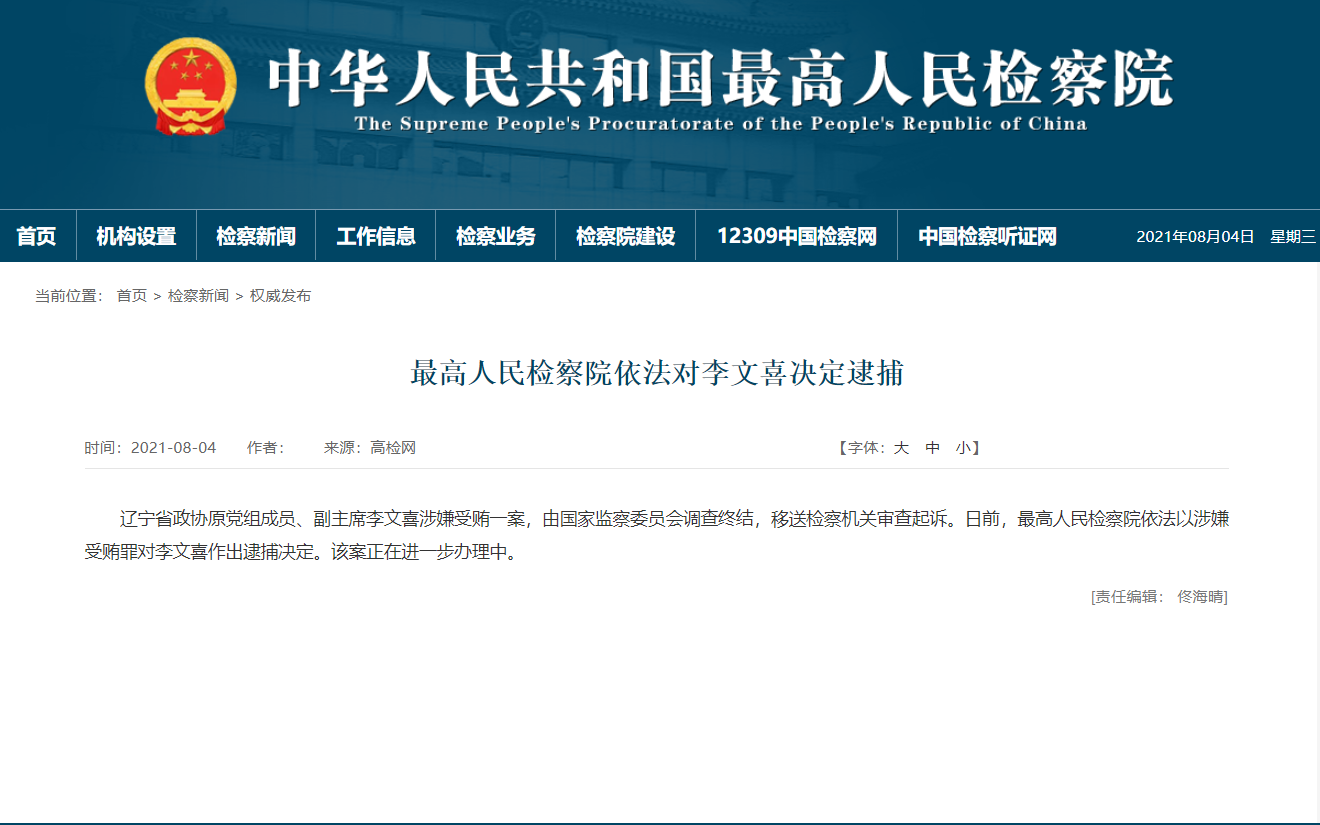Set font size to medium (中)
This screenshot has width=1320, height=825.
(x=932, y=448)
